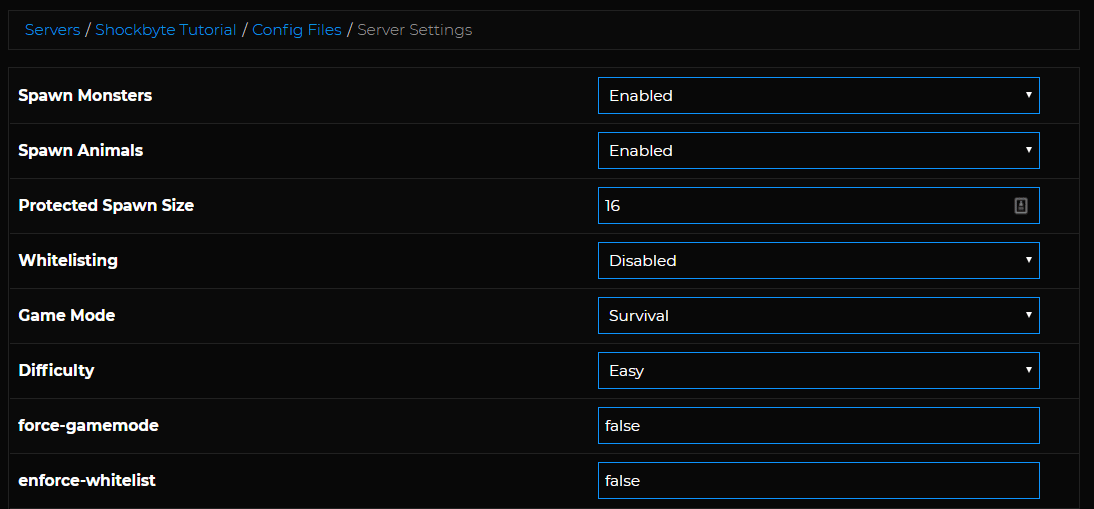1094x509 pixels.
Task: Click the enforce-whitelist label
Action: tap(87, 481)
